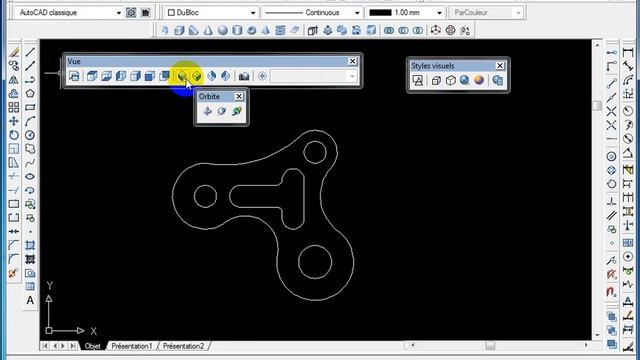The width and height of the screenshot is (640, 360).
Task: Open the ParCouleur plot style dropdown
Action: click(x=518, y=13)
